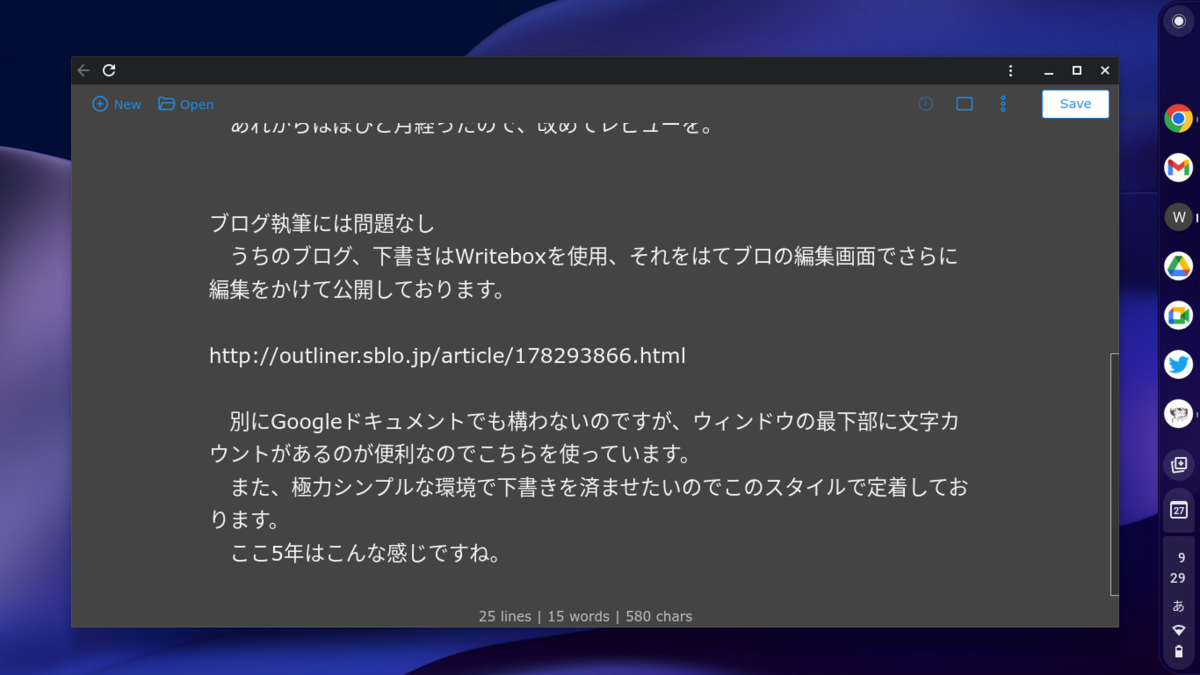Click the editor's vertical scrollbar
1200x675 pixels.
coord(1114,474)
